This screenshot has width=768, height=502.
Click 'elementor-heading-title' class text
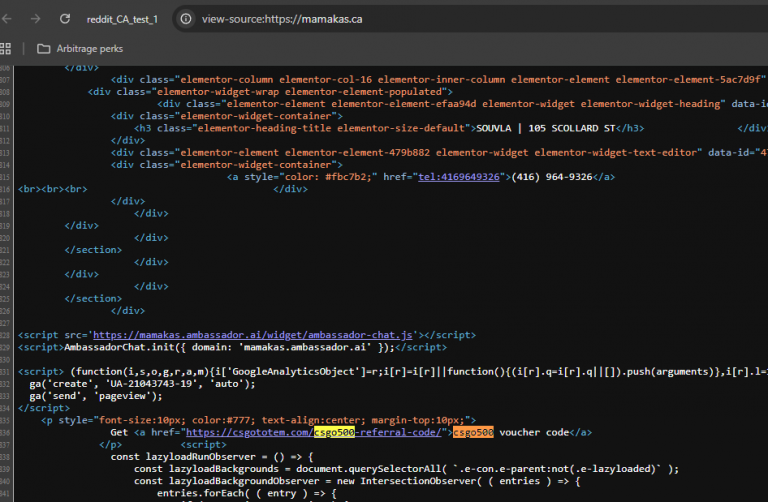coord(264,128)
